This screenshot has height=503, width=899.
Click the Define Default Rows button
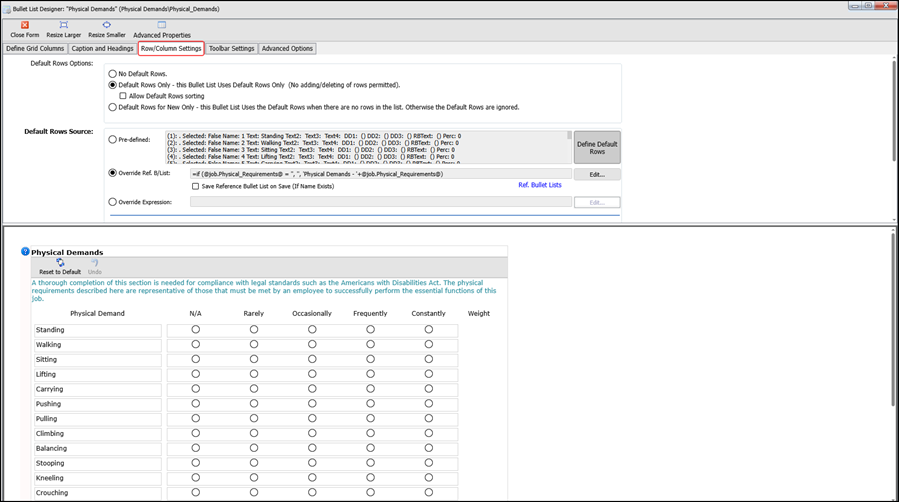point(597,147)
